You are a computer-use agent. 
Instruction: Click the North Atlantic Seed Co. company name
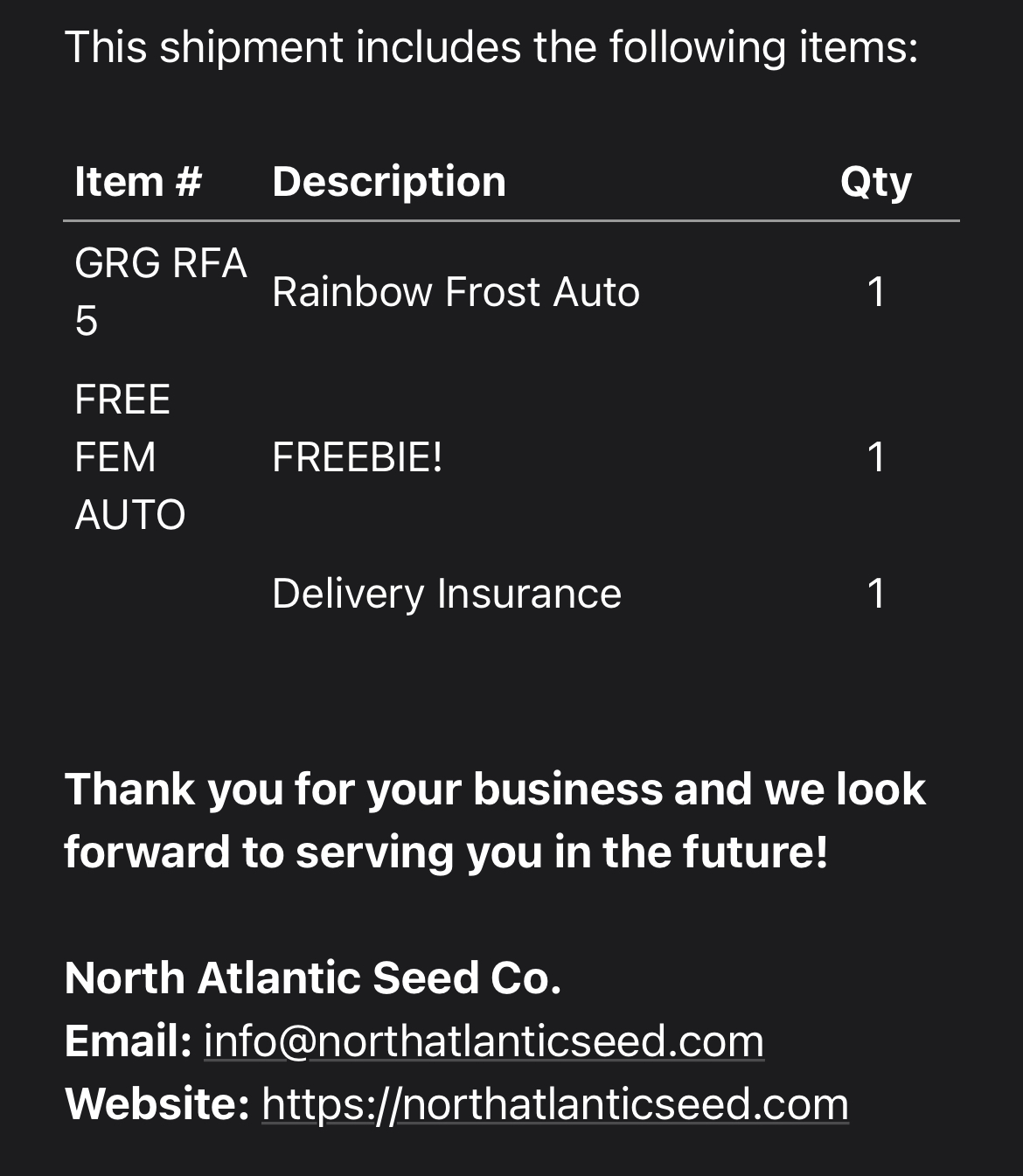(313, 978)
